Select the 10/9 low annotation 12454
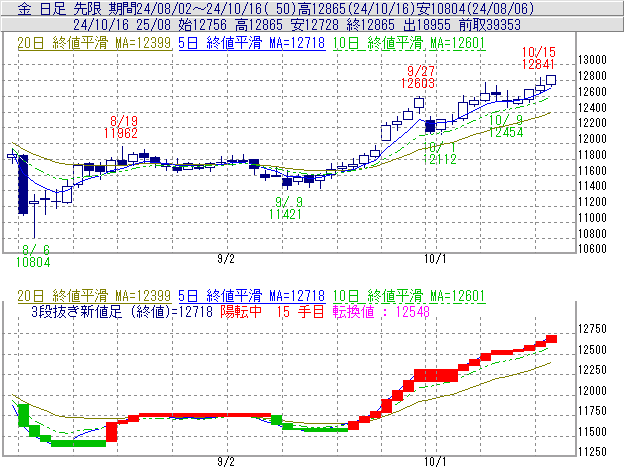 pos(507,133)
